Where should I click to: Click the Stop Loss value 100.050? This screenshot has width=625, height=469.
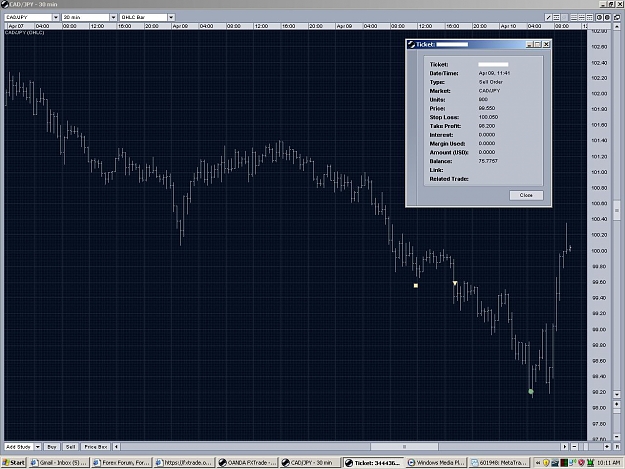(x=488, y=117)
